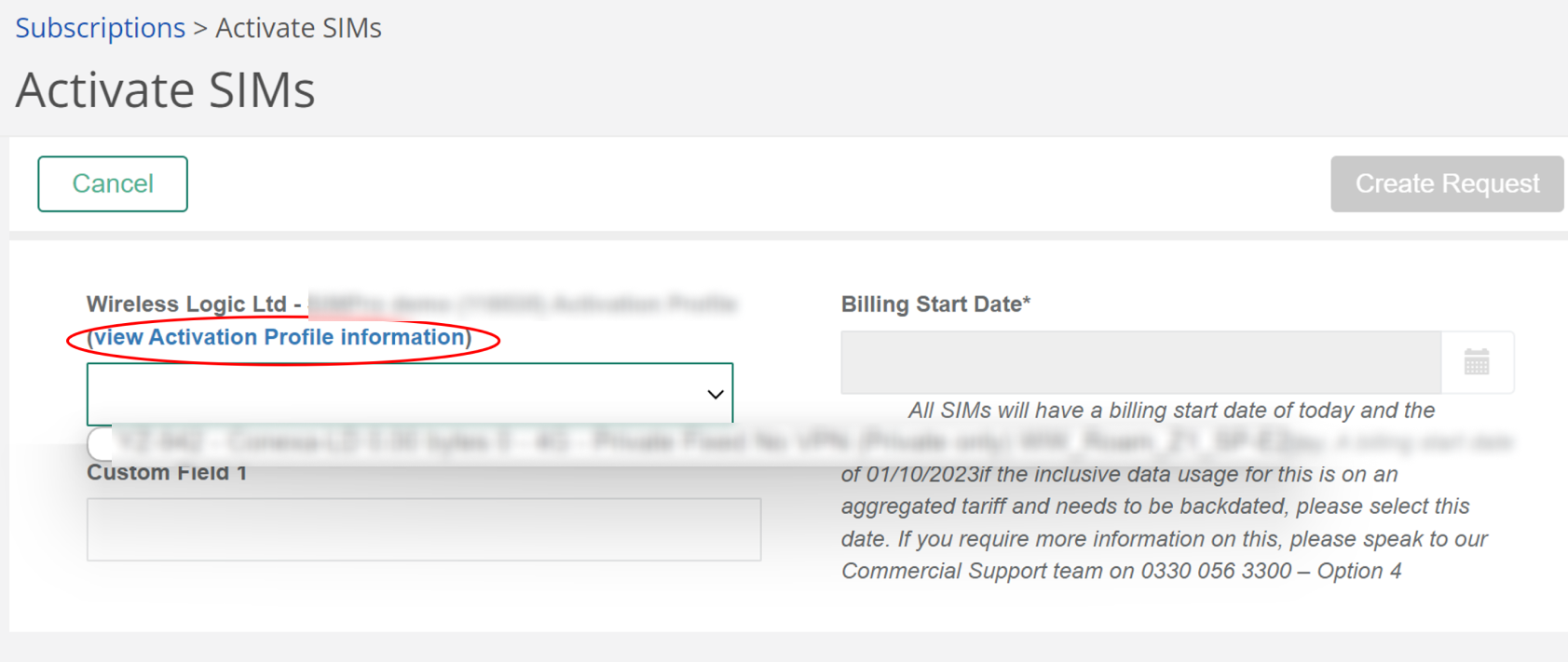Screen dimensions: 1568x662
Task: Navigate back via the Subscriptions breadcrumb
Action: pyautogui.click(x=99, y=27)
